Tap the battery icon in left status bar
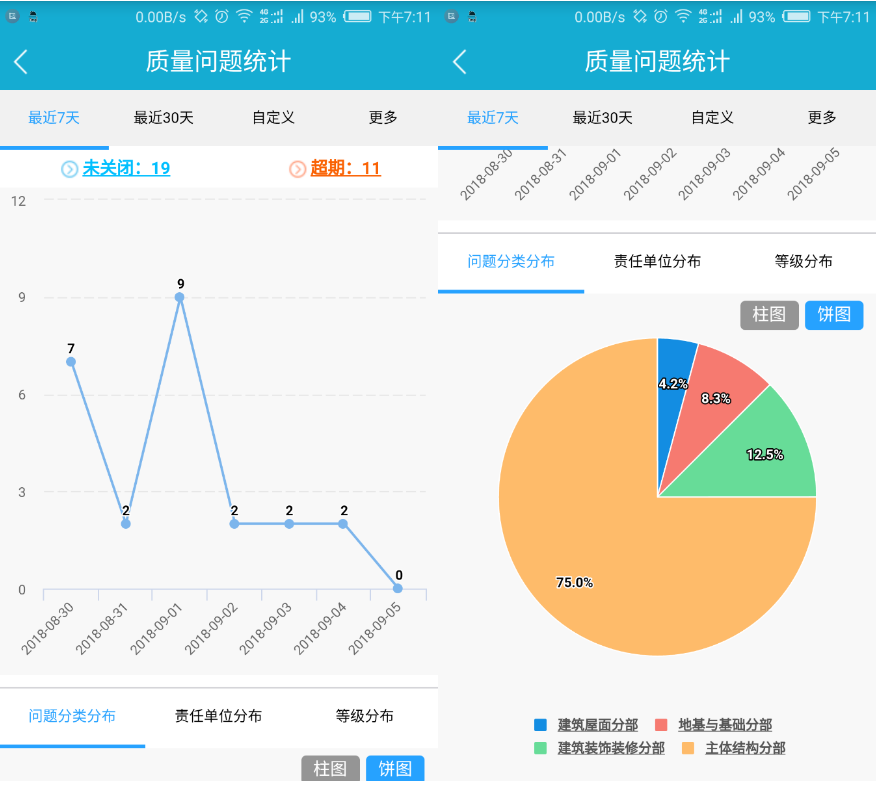This screenshot has height=787, width=876. click(357, 16)
